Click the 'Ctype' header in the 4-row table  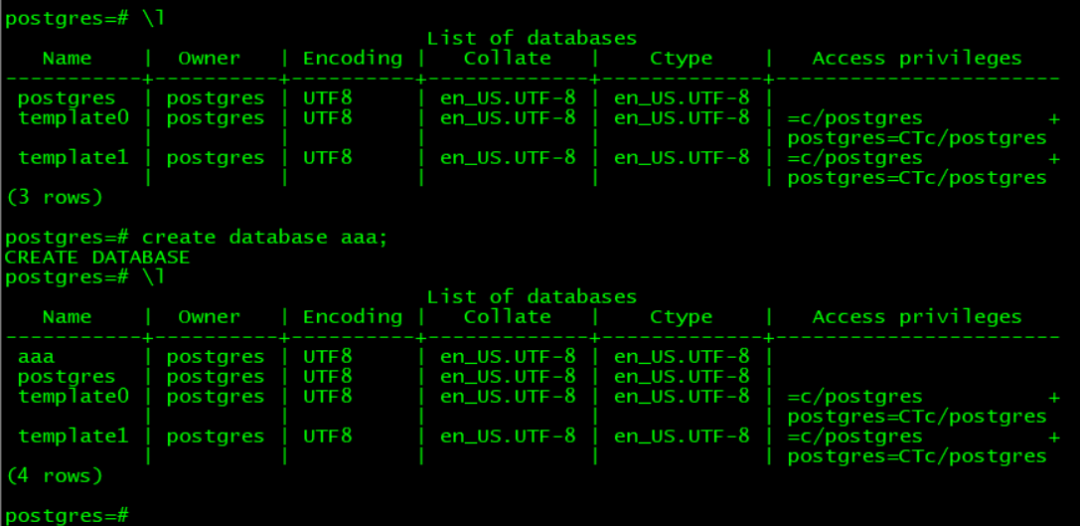[x=681, y=317]
